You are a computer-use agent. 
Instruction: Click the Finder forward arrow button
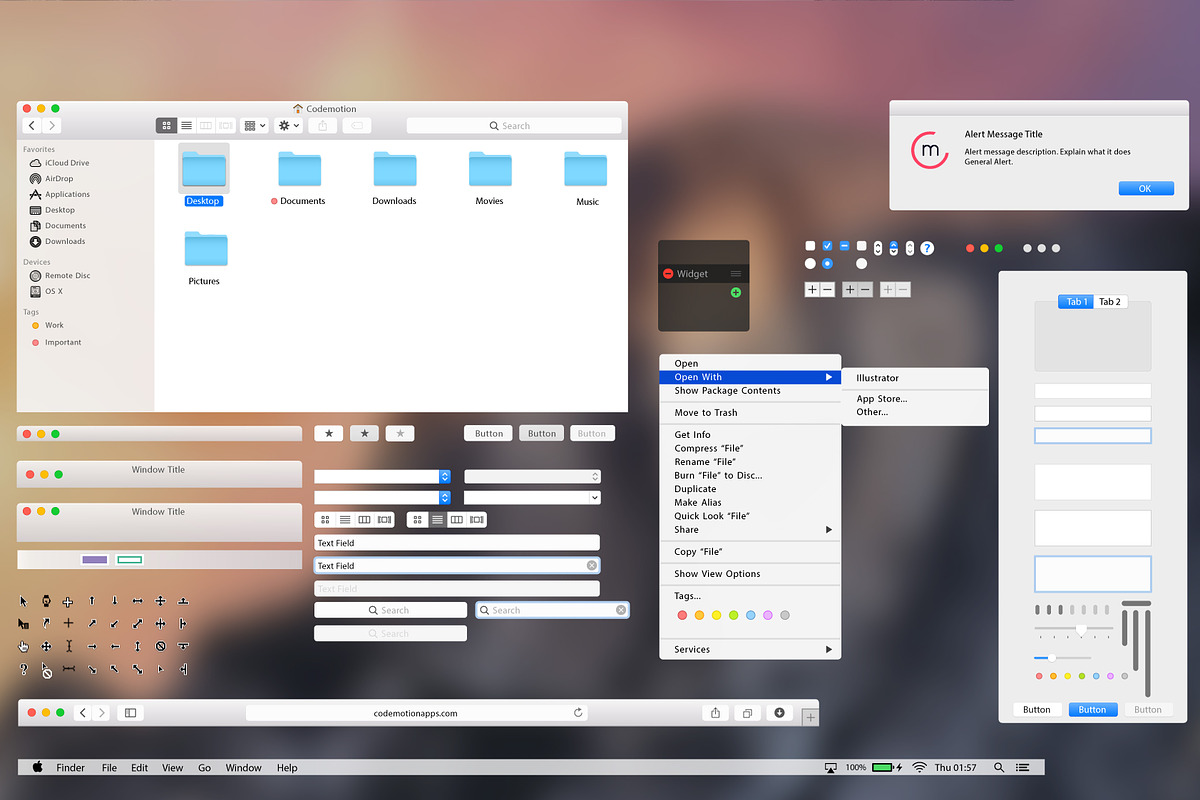point(51,126)
